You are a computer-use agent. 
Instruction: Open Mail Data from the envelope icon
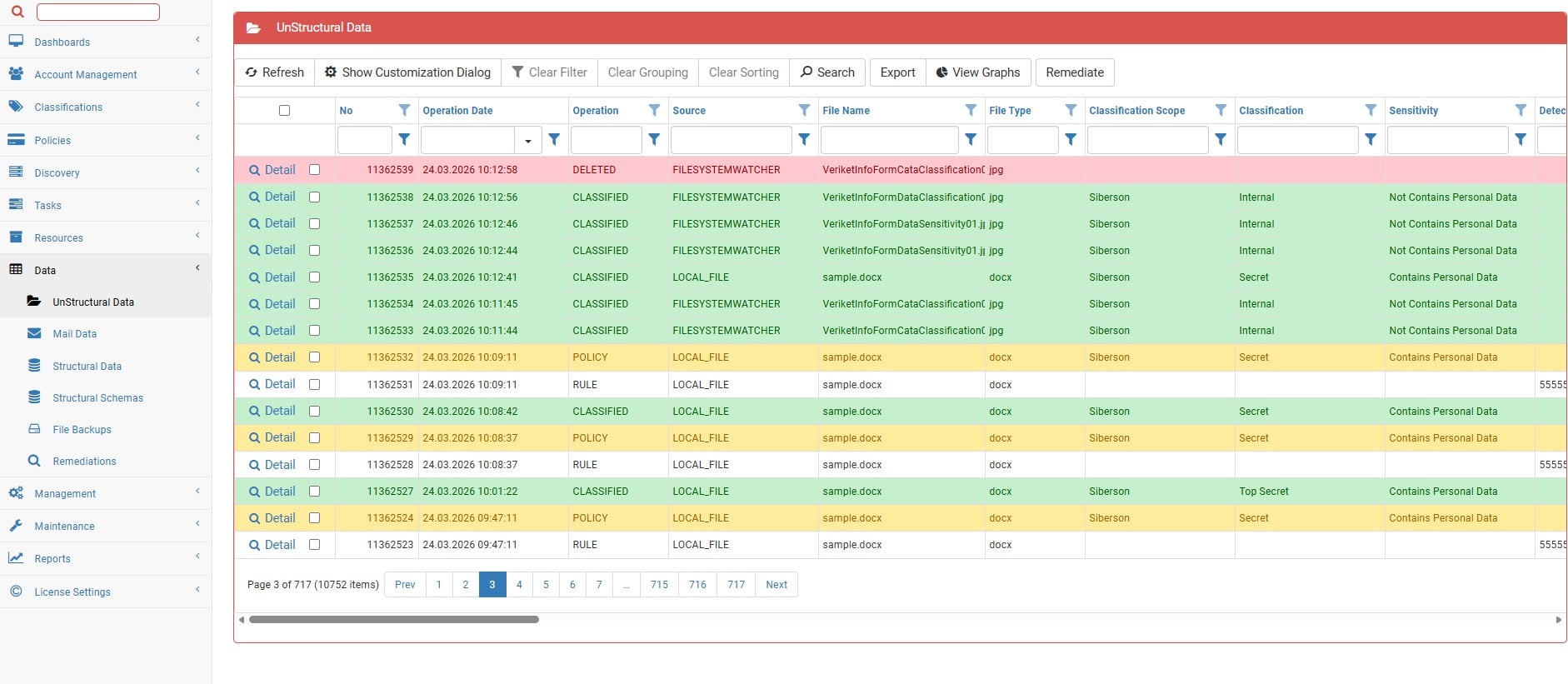click(x=34, y=333)
